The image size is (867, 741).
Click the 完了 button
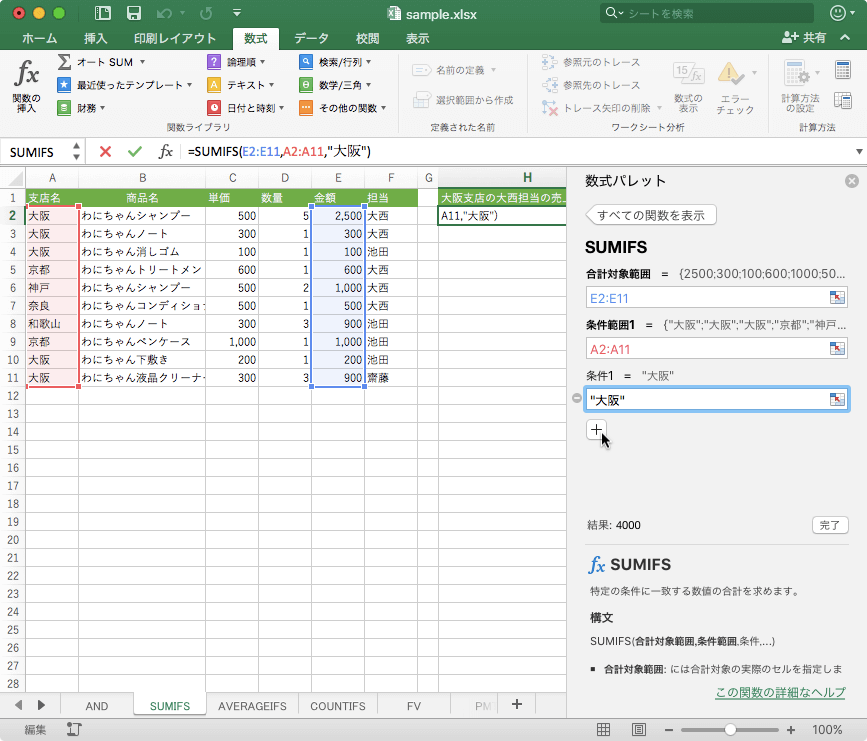(x=829, y=525)
